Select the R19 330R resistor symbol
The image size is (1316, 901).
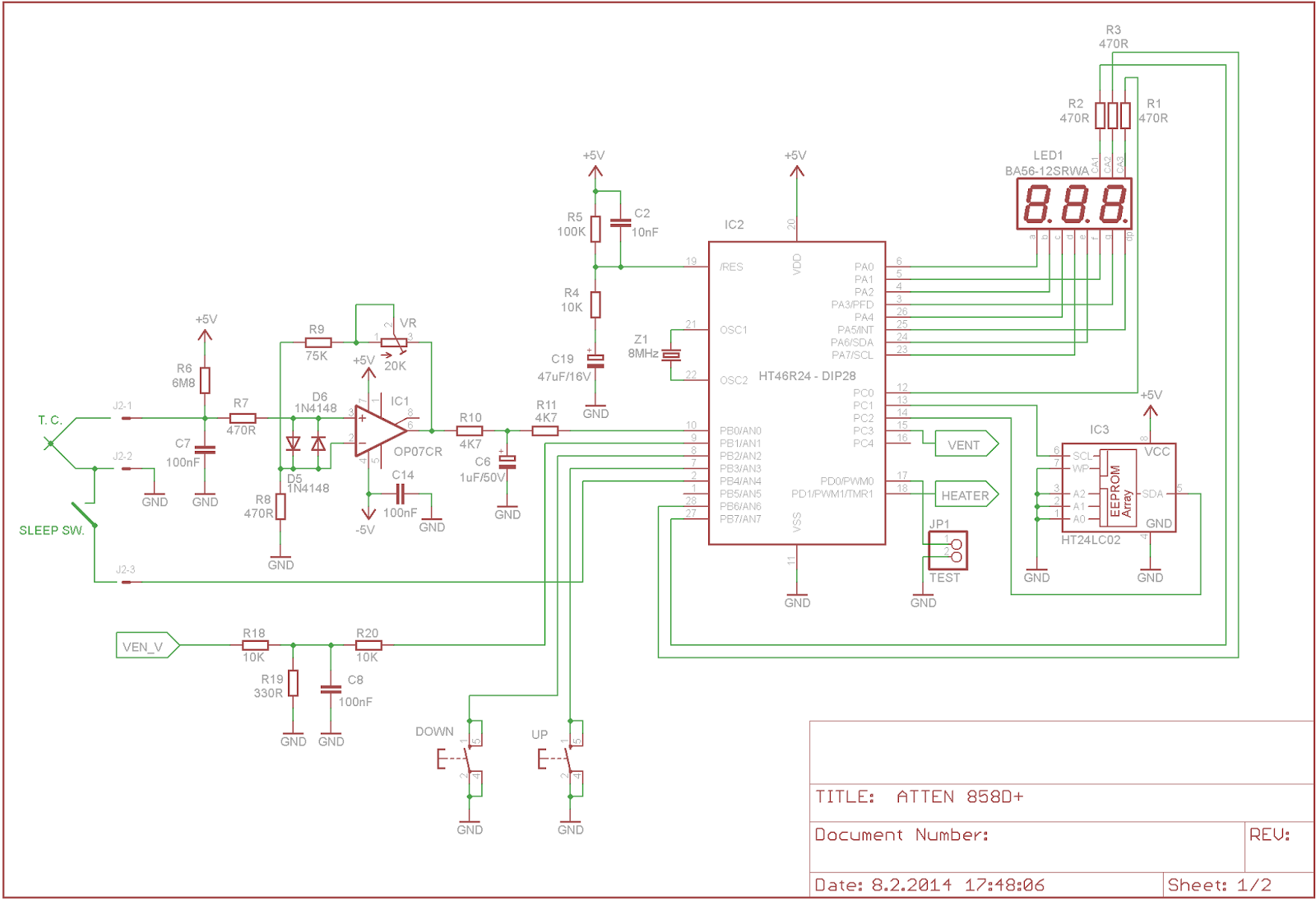[293, 683]
